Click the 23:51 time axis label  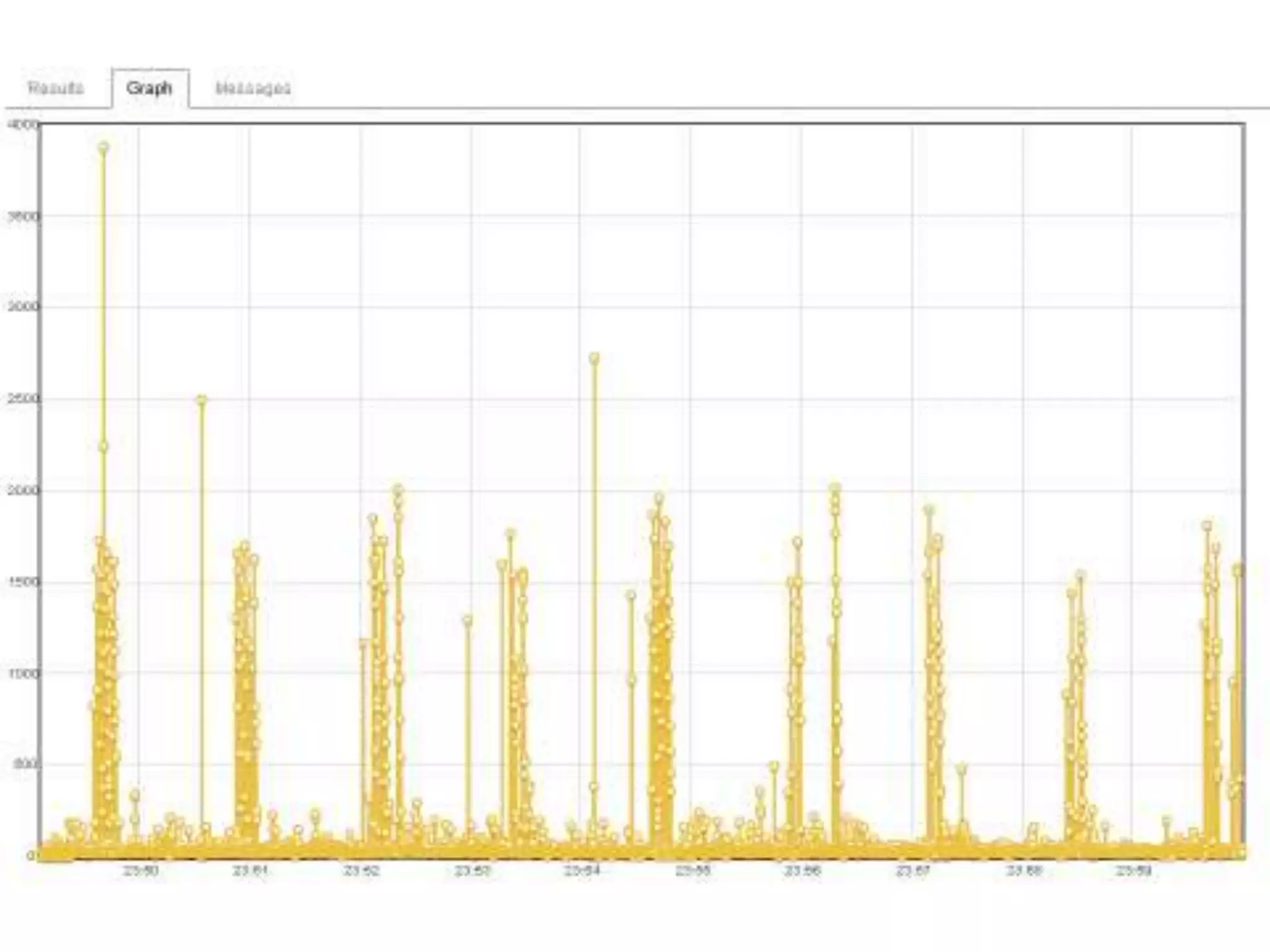(251, 871)
